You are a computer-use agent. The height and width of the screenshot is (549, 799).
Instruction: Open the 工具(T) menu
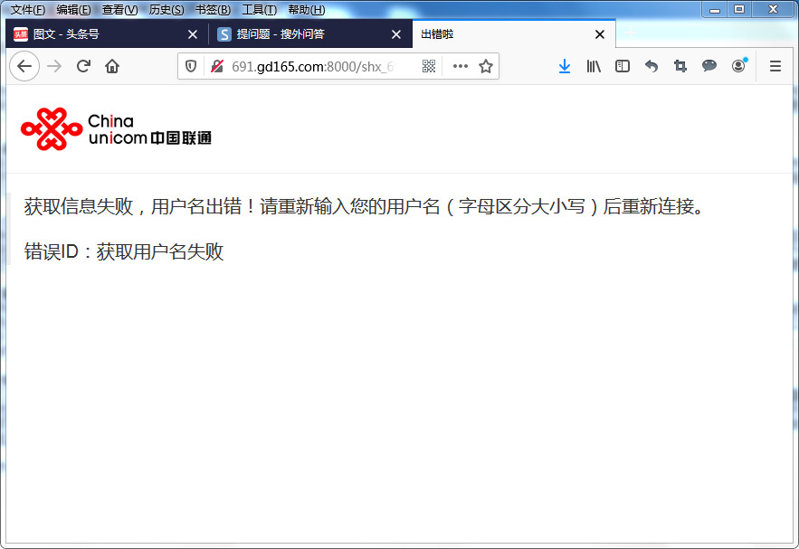point(259,9)
